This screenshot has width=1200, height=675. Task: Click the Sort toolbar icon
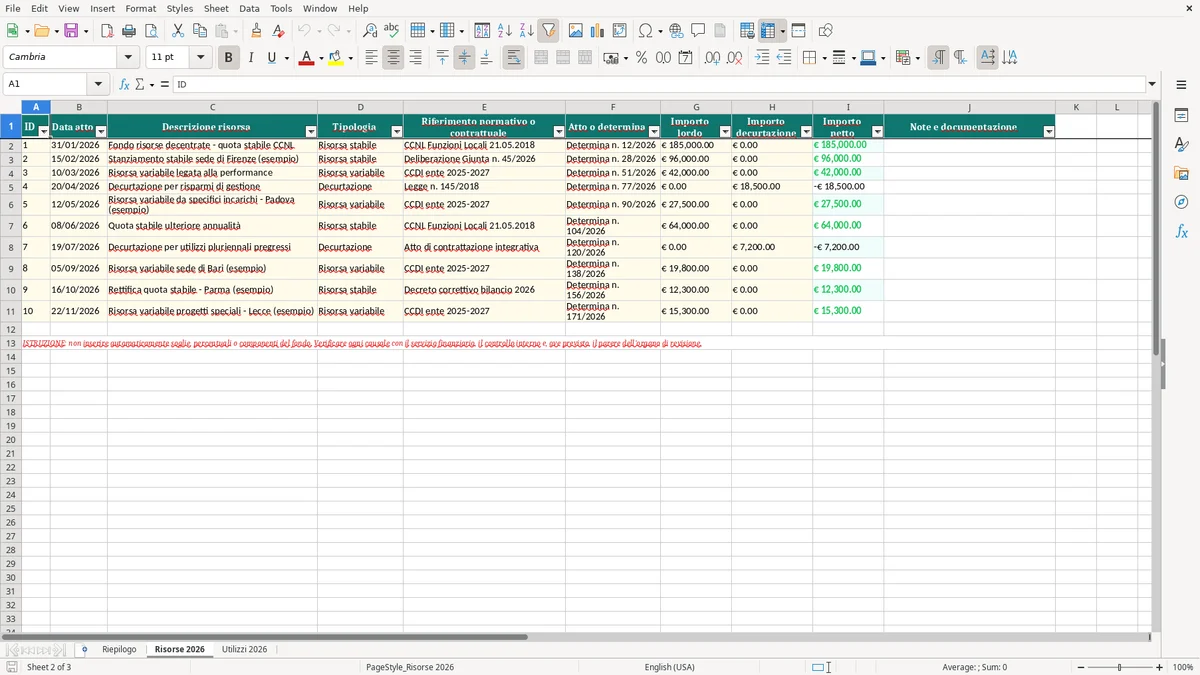tap(482, 31)
